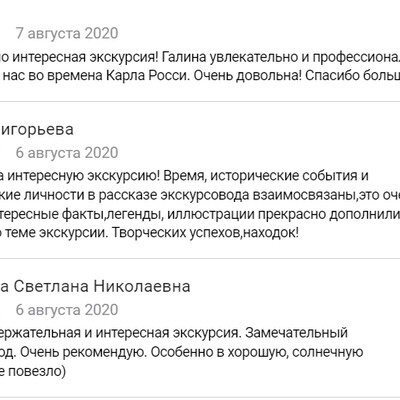The height and width of the screenshot is (400, 400).
Task: Click the line with факты, легенды, иллюстрации
Action: coord(200,214)
